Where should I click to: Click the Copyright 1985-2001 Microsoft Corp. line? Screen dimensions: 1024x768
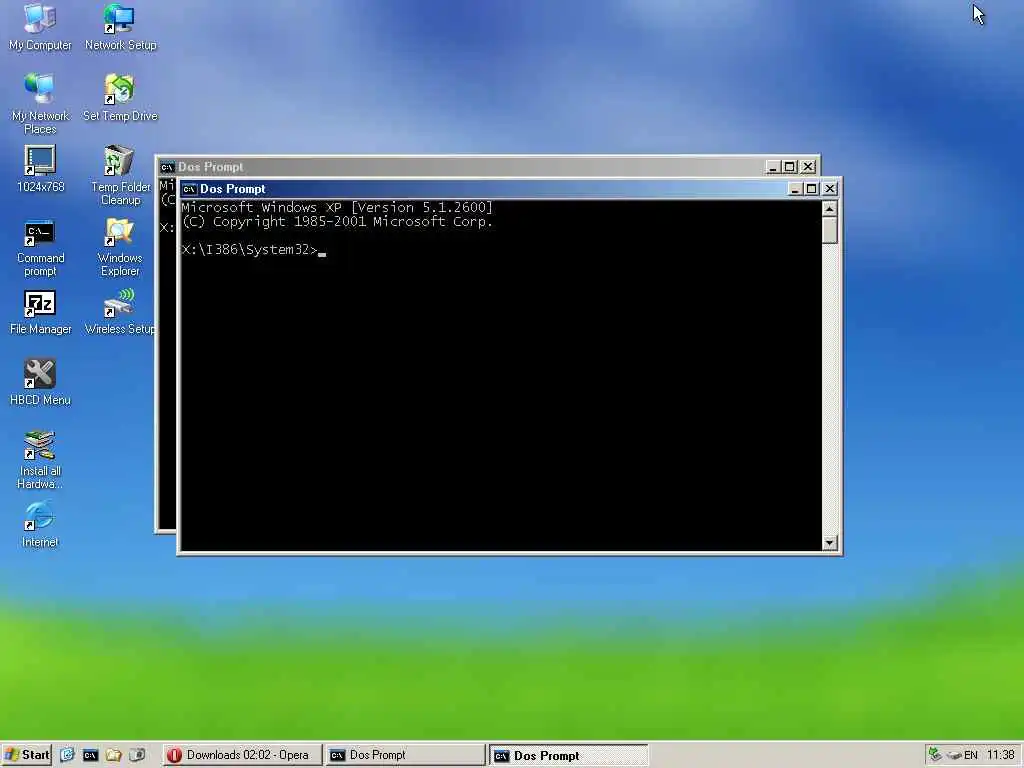click(337, 222)
